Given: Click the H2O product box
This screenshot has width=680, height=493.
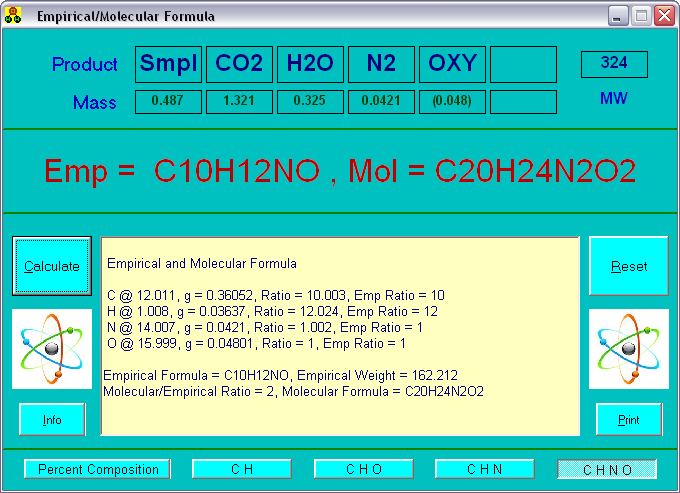Looking at the screenshot, I should pyautogui.click(x=311, y=64).
